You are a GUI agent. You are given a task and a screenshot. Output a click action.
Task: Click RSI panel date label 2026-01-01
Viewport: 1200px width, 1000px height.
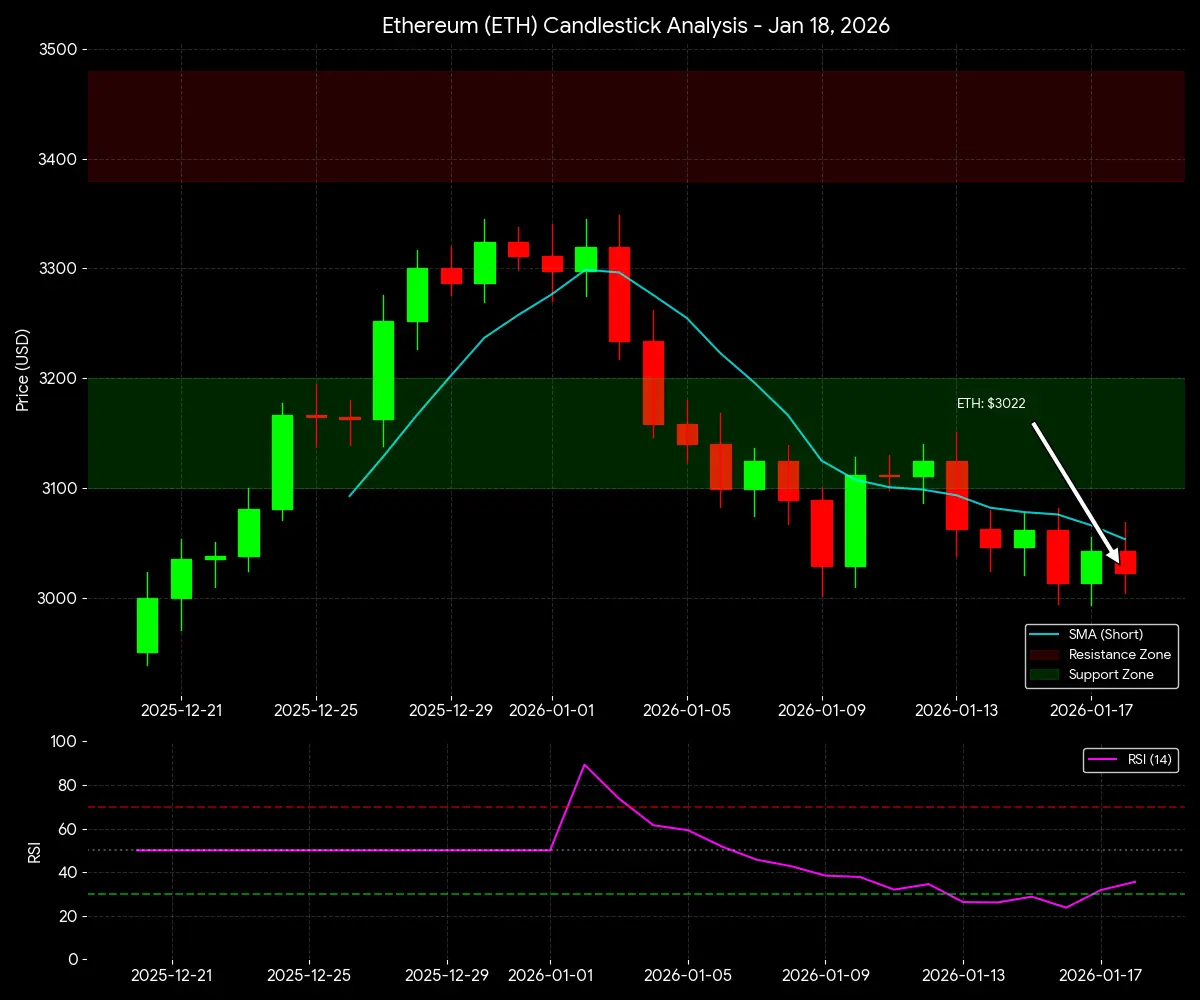tap(551, 976)
